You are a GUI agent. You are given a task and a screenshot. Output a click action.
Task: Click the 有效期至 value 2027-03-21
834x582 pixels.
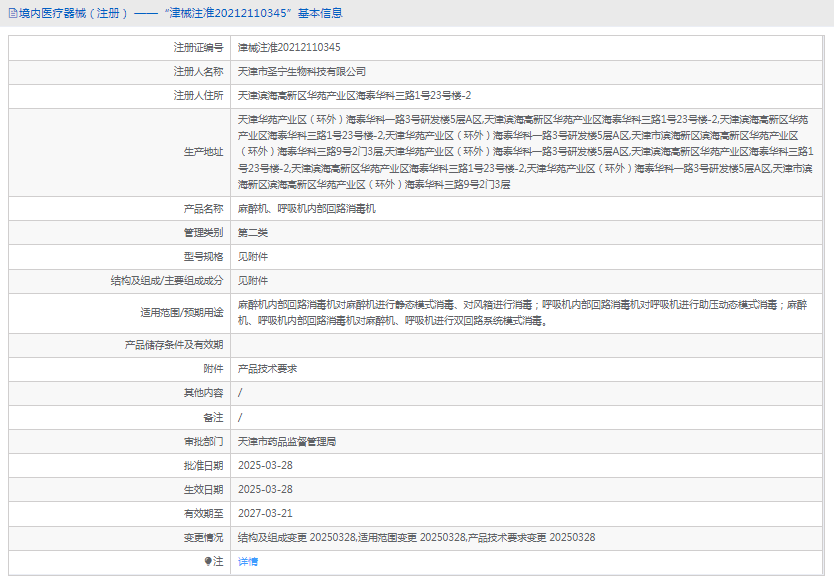[265, 513]
